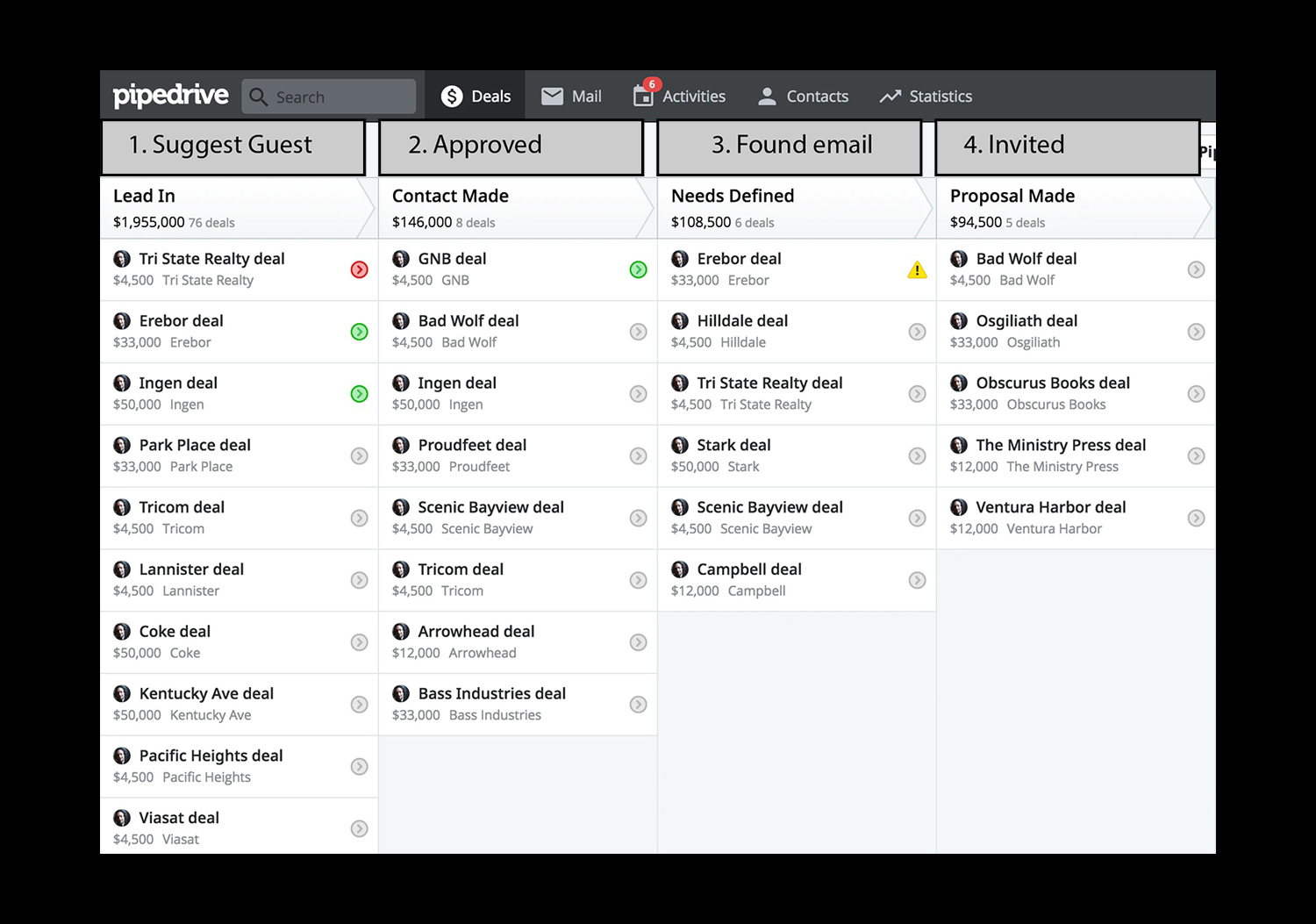Viewport: 1316px width, 924px height.
Task: Click the Osgiliath organization name
Action: click(1033, 342)
